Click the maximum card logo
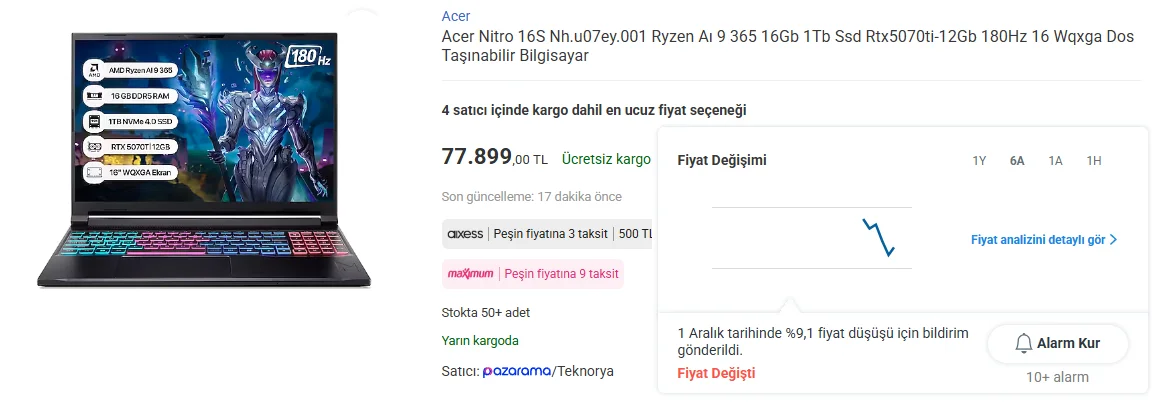Image resolution: width=1156 pixels, height=402 pixels. click(470, 273)
